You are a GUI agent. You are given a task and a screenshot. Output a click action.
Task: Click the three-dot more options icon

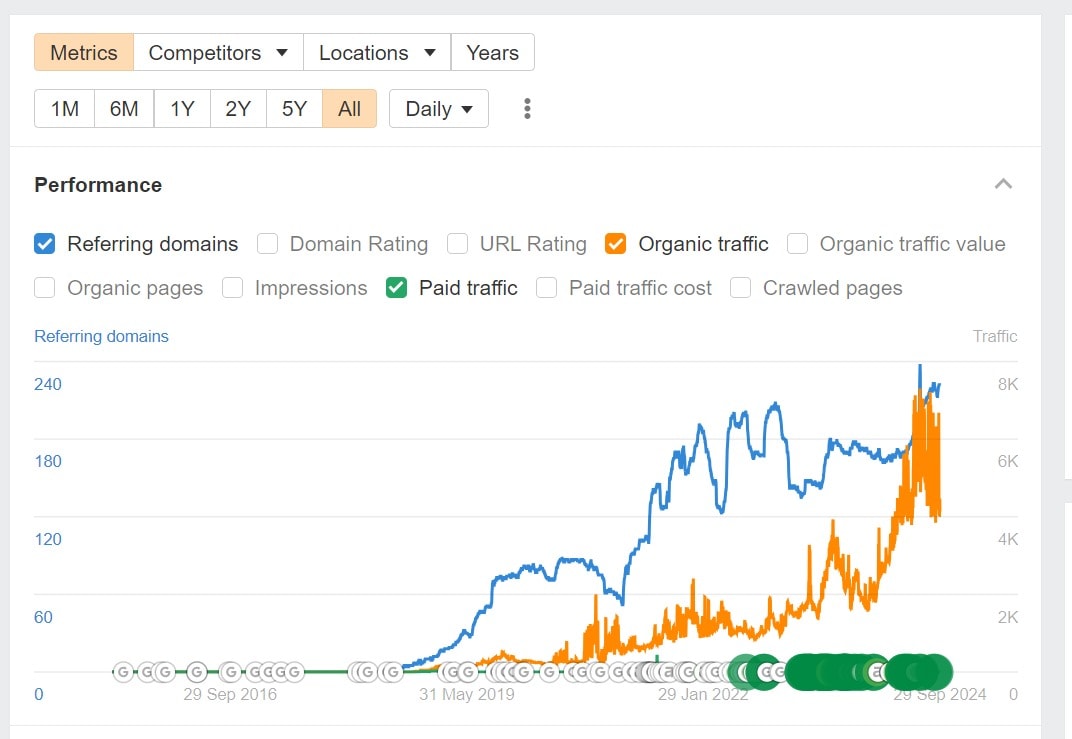pyautogui.click(x=527, y=109)
